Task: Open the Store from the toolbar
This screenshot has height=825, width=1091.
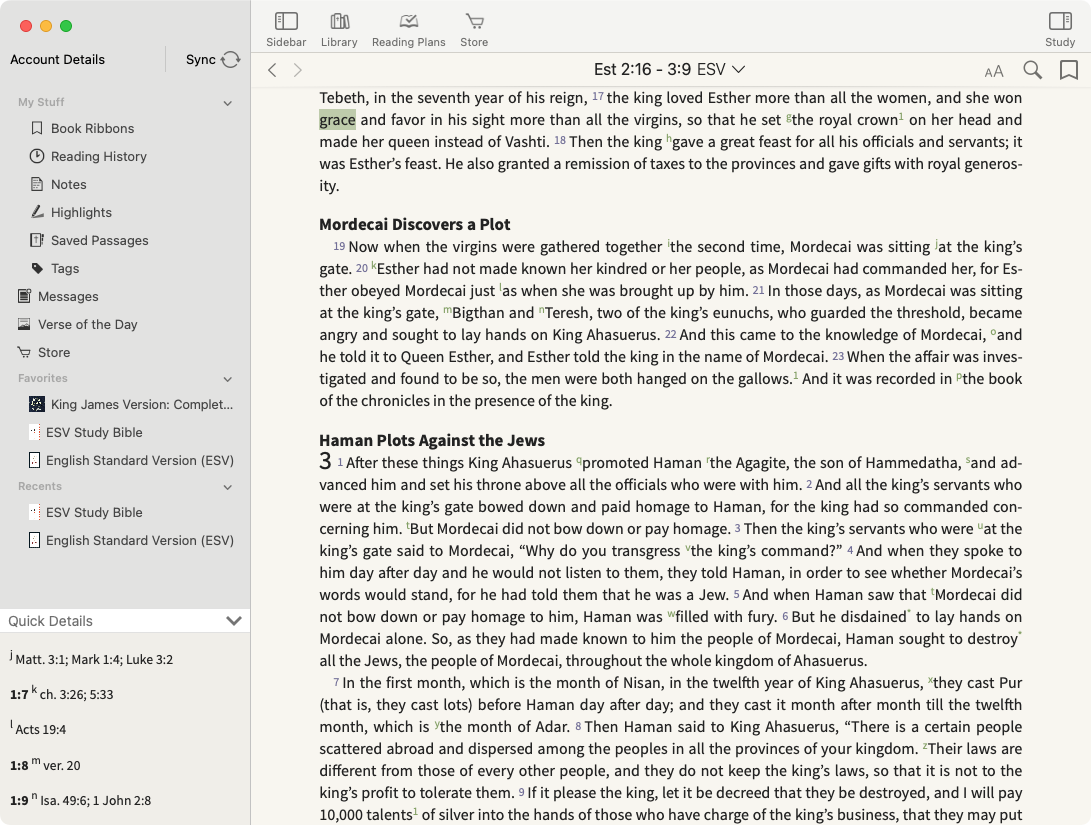Action: coord(474,31)
